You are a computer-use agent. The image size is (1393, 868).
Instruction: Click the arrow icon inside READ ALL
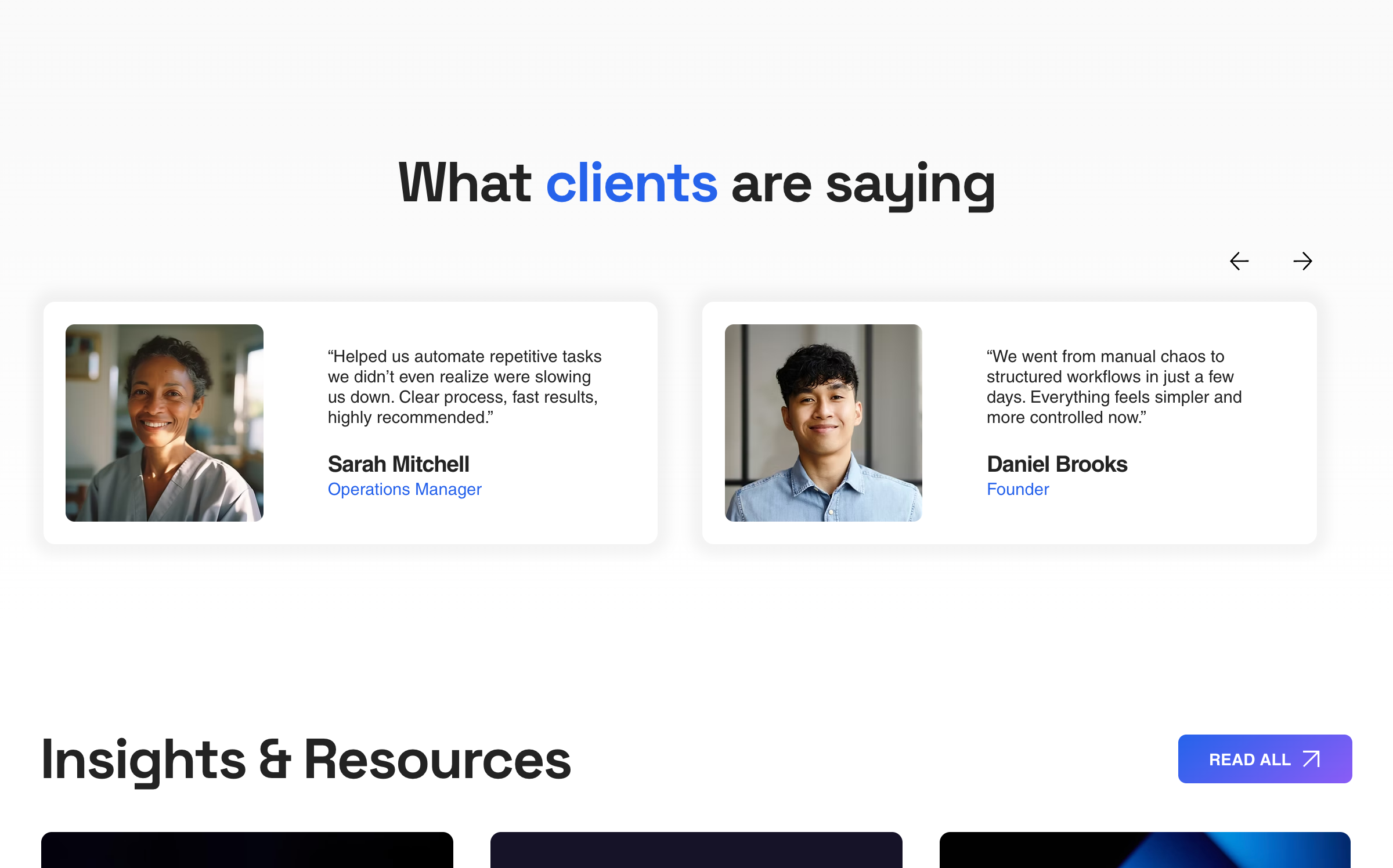pos(1312,759)
